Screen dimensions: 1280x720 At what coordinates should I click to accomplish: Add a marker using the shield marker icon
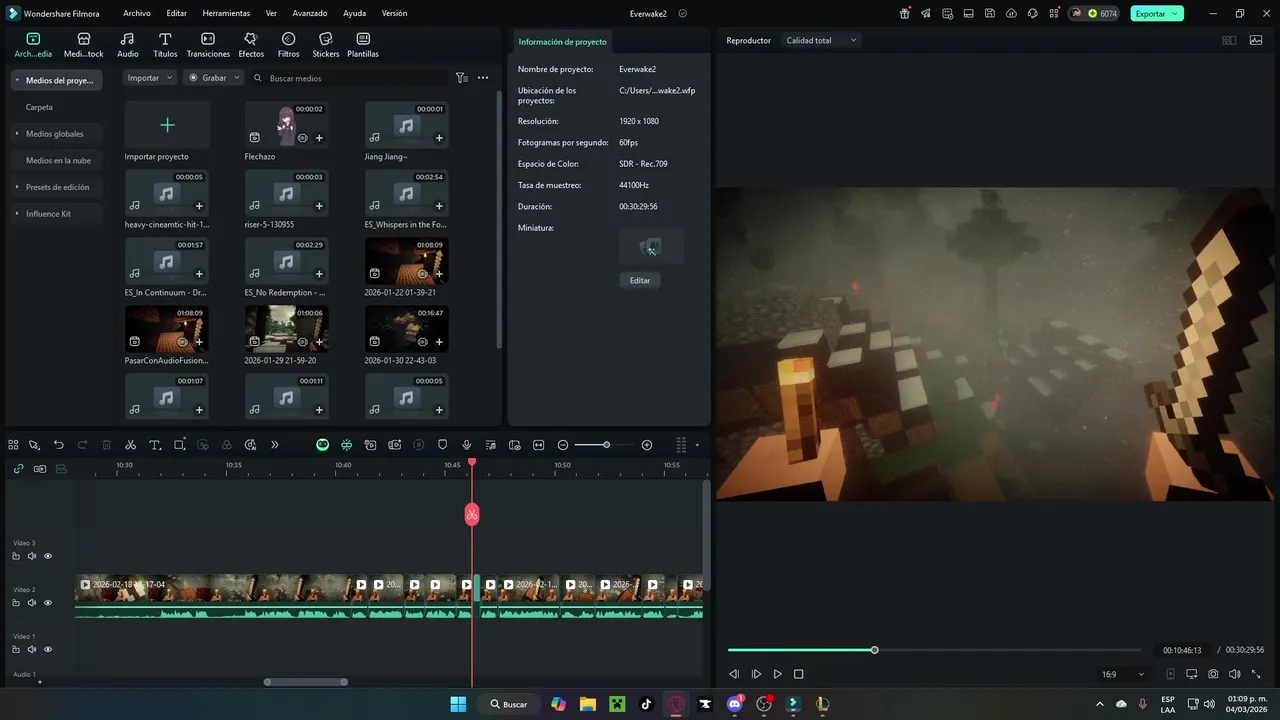click(x=442, y=445)
